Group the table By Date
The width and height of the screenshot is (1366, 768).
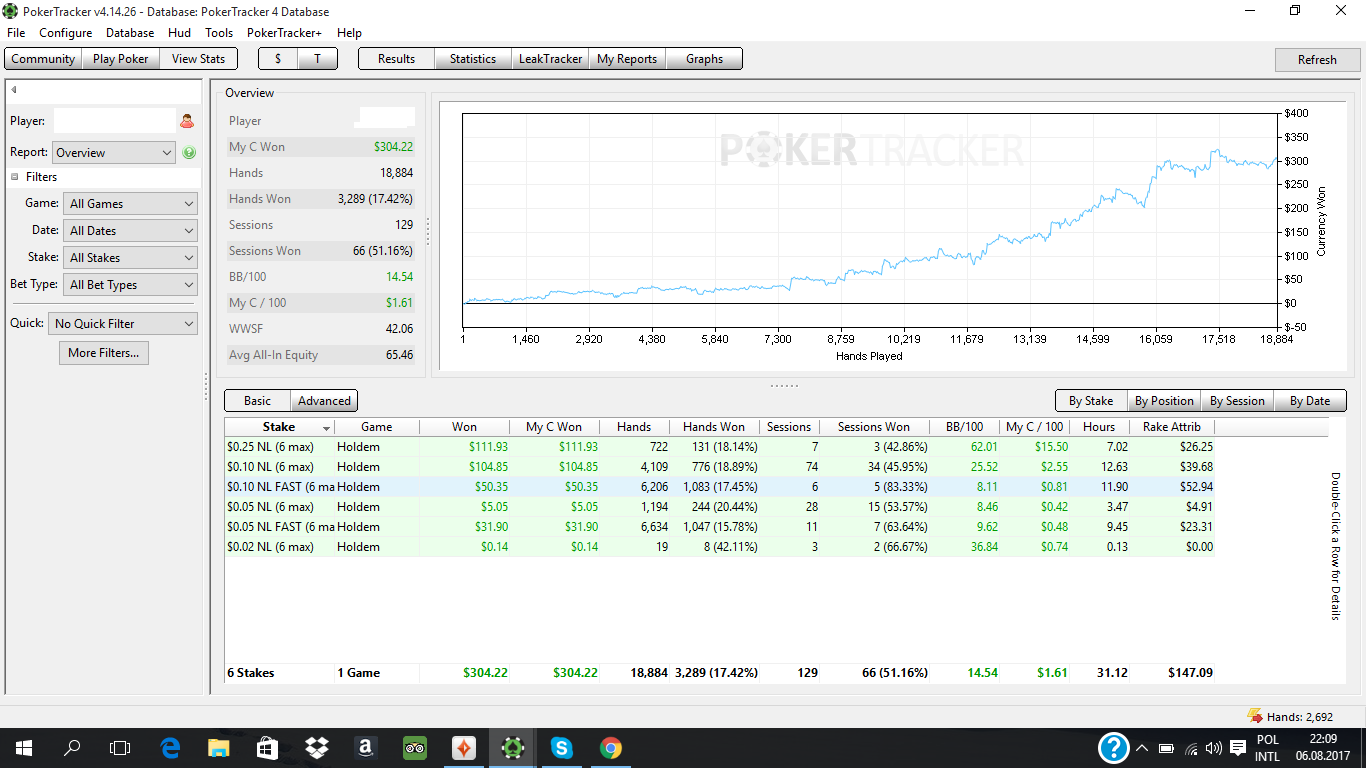coord(1310,401)
